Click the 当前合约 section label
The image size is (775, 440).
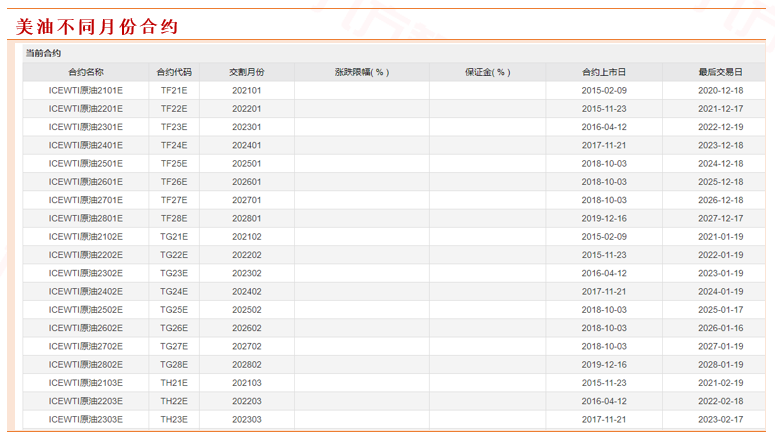point(43,53)
